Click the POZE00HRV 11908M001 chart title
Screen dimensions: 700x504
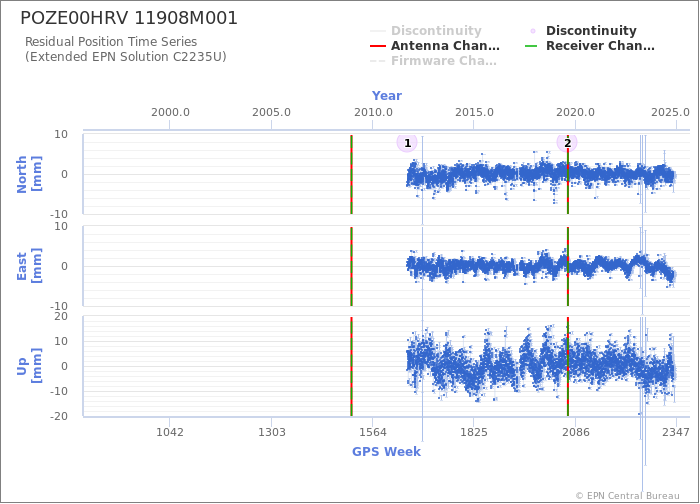tap(129, 18)
